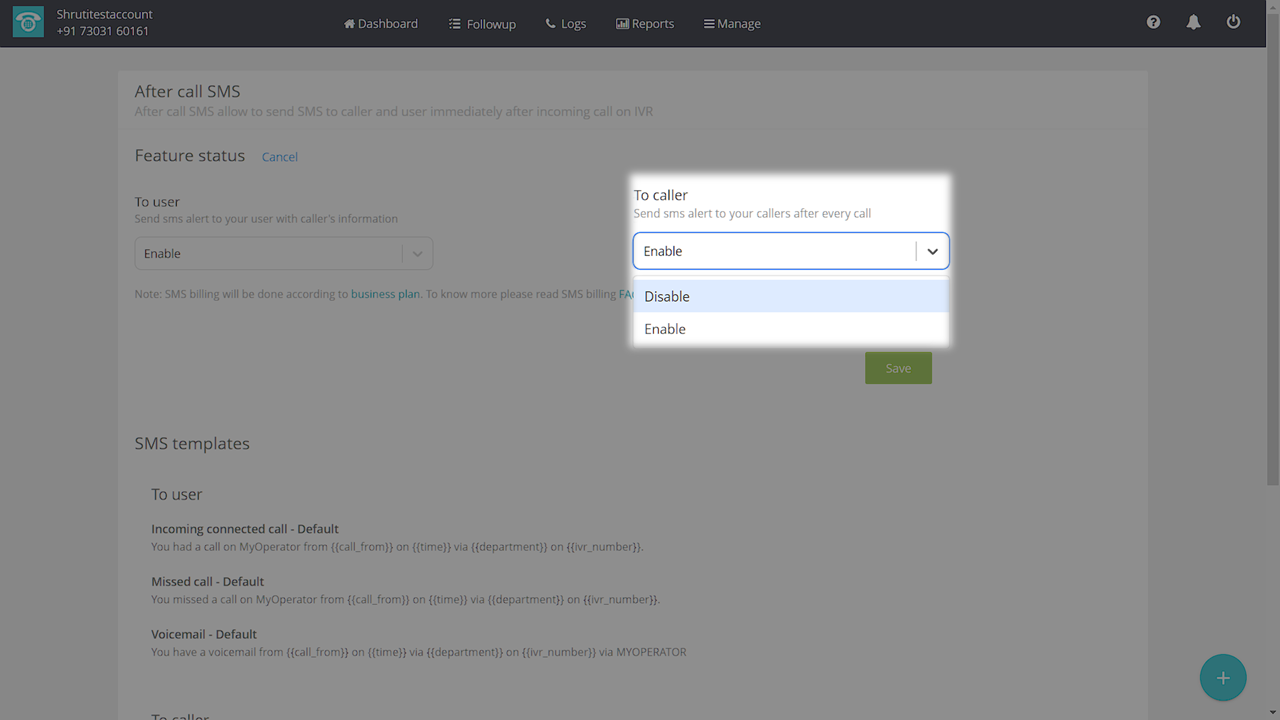The height and width of the screenshot is (720, 1280).
Task: Click the power logout icon
Action: tap(1233, 22)
